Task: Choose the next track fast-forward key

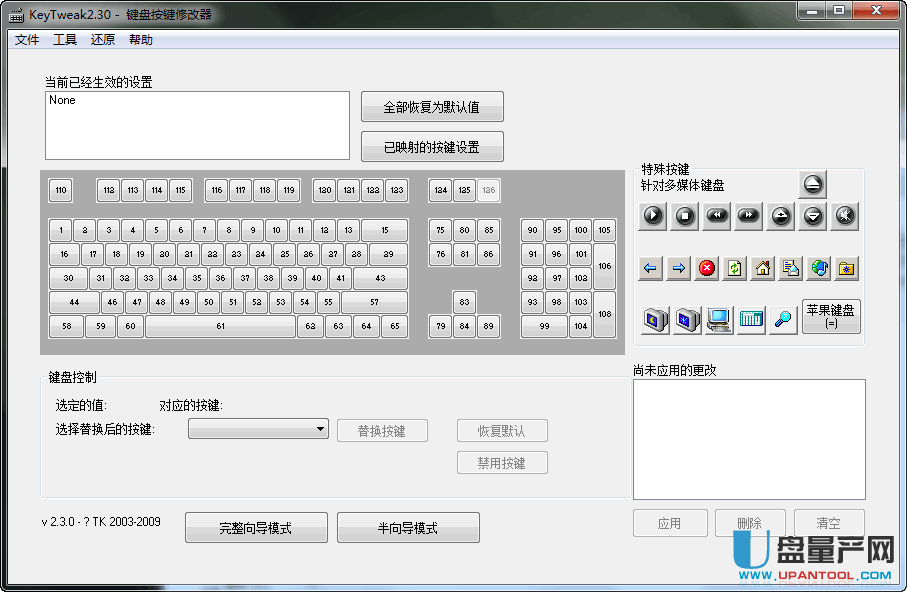Action: point(748,216)
